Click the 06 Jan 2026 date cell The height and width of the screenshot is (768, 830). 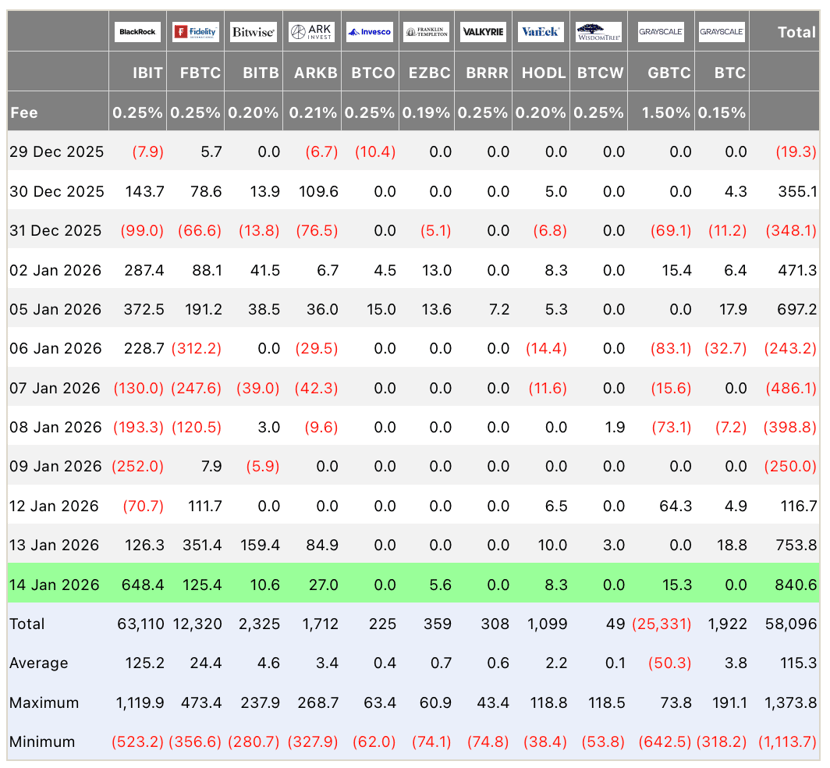[x=56, y=348]
